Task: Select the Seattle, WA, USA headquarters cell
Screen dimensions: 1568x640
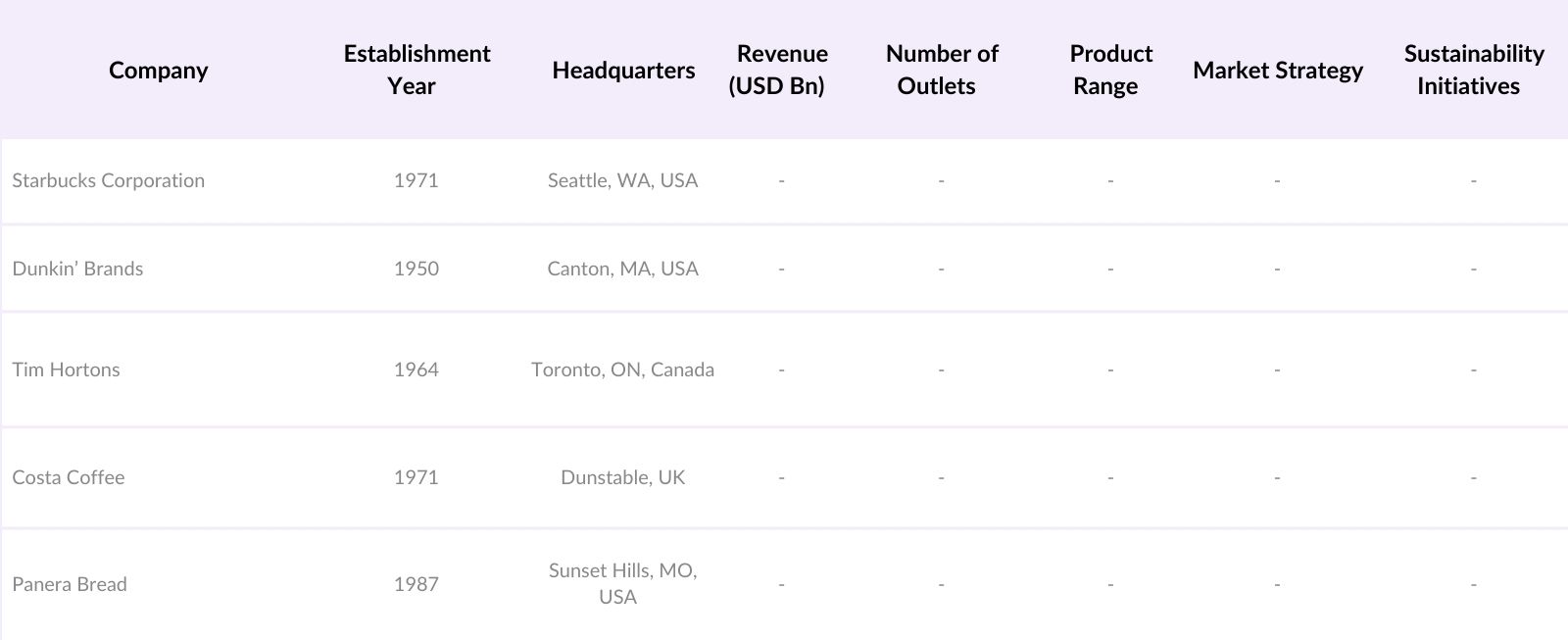Action: pyautogui.click(x=622, y=180)
